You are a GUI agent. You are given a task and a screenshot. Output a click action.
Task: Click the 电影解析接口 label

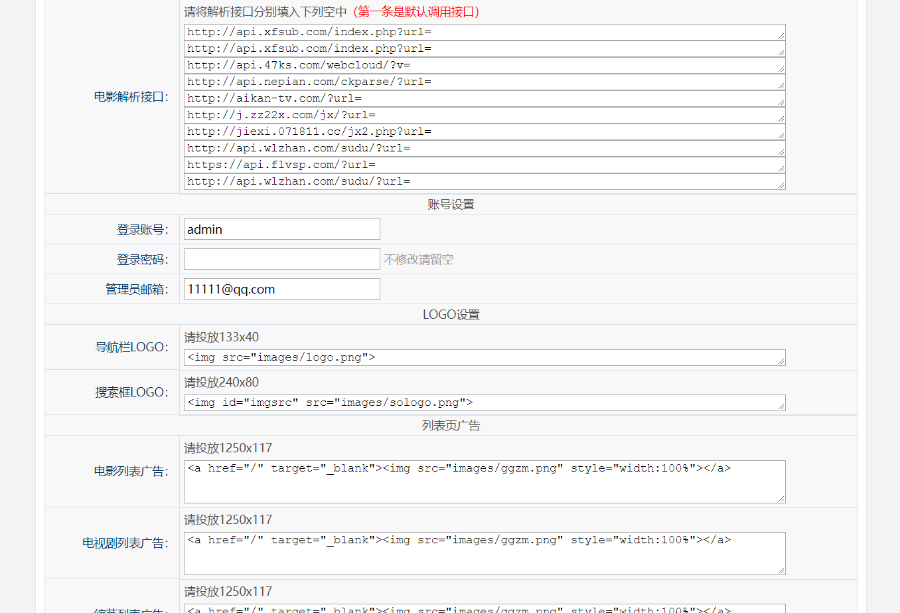[131, 97]
